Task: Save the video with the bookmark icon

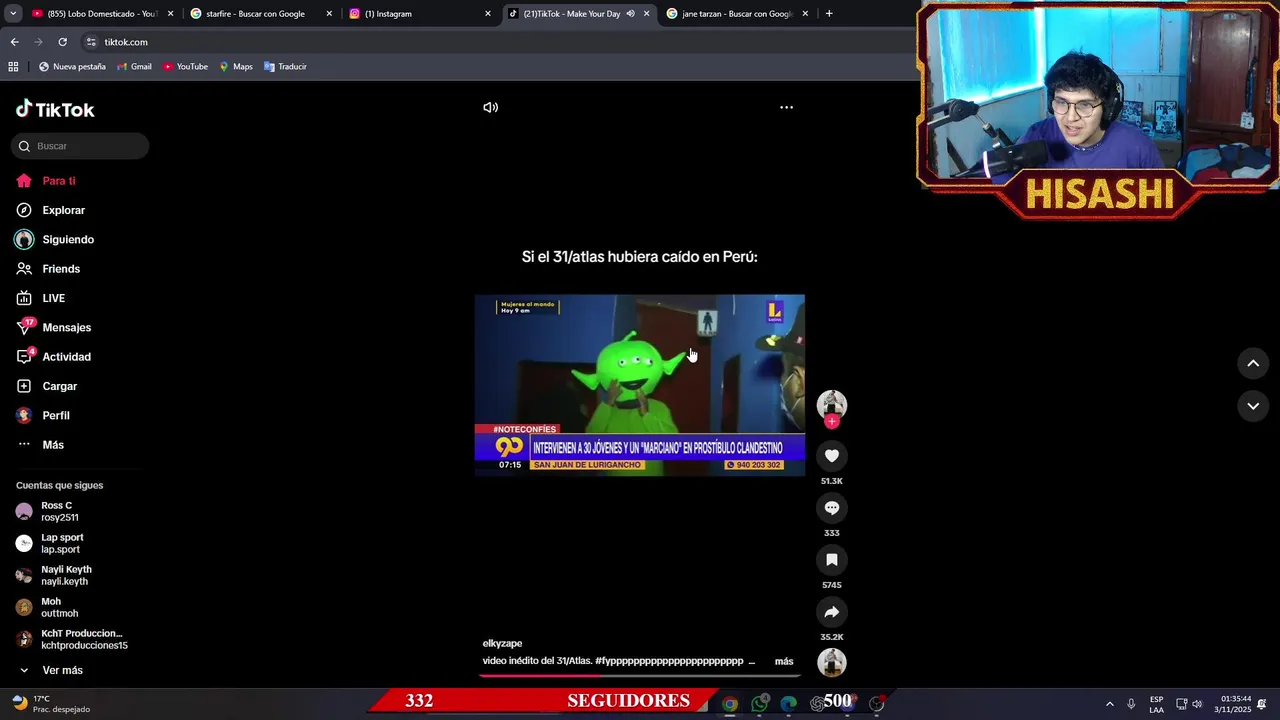Action: pyautogui.click(x=831, y=560)
